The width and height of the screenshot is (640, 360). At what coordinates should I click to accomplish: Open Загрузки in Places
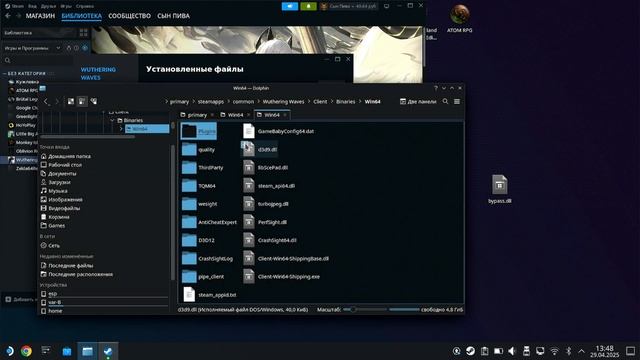pyautogui.click(x=56, y=182)
